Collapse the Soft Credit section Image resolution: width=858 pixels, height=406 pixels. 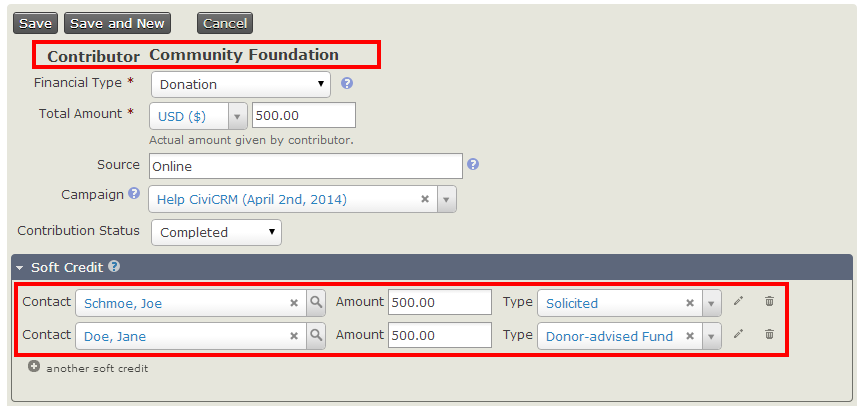coord(19,268)
